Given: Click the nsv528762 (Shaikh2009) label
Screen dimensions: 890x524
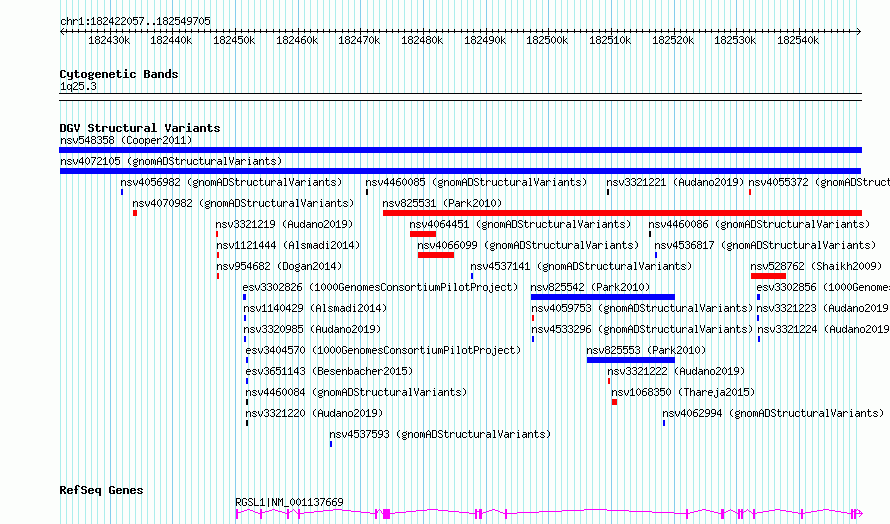Looking at the screenshot, I should (816, 266).
